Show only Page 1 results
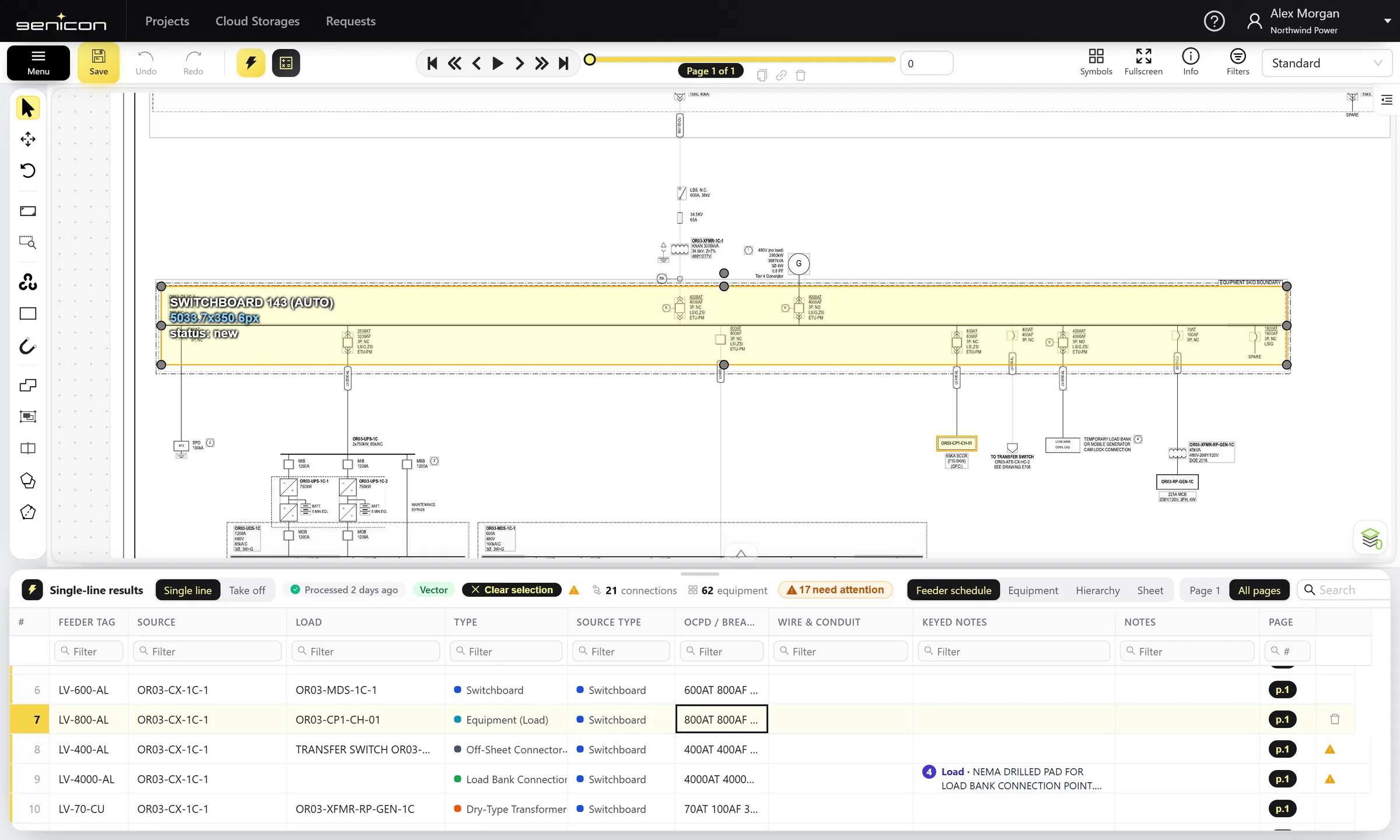Viewport: 1400px width, 840px height. 1205,590
